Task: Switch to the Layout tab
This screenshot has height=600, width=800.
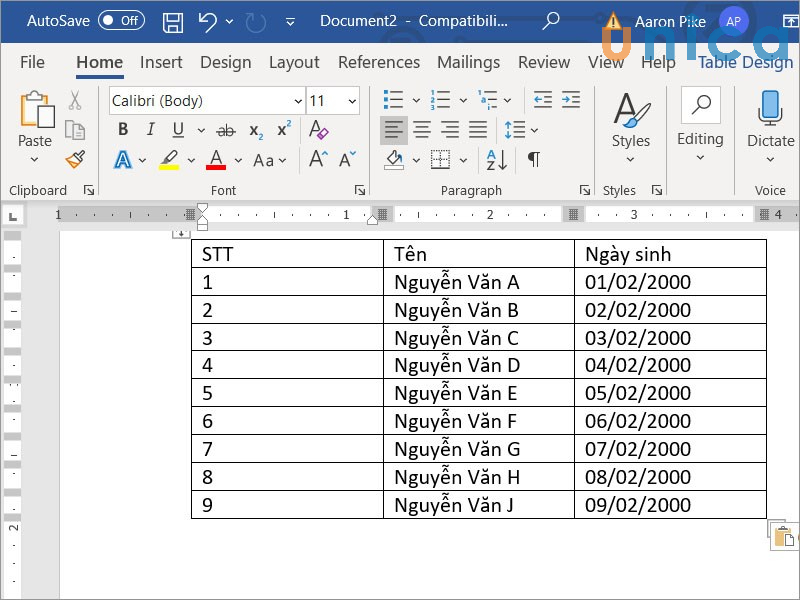Action: (x=294, y=62)
